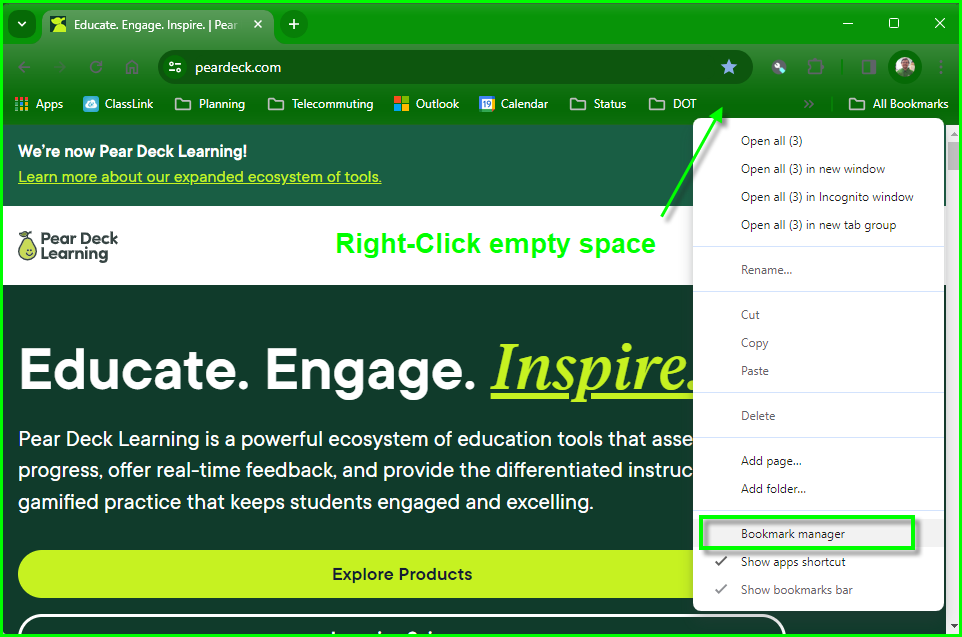Reload the current page
Screen dimensions: 962x637
click(x=96, y=67)
